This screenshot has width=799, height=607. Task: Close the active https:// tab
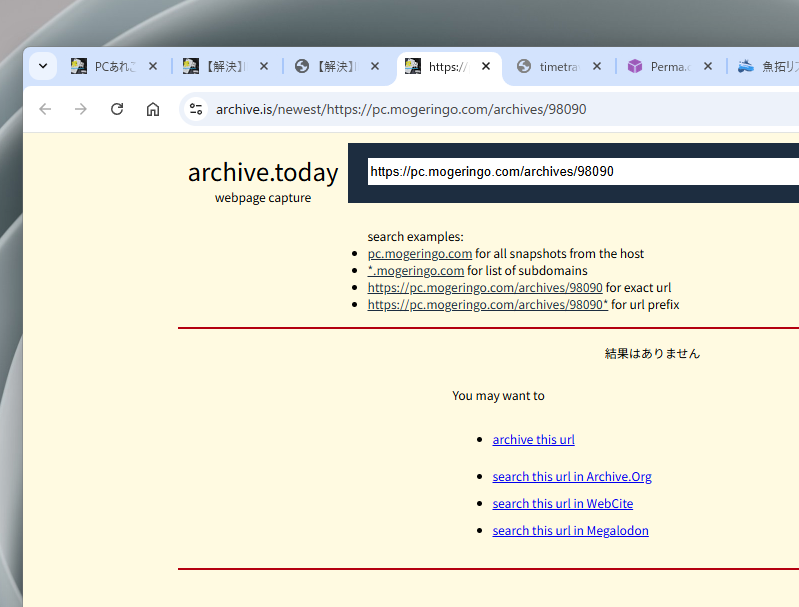(486, 66)
